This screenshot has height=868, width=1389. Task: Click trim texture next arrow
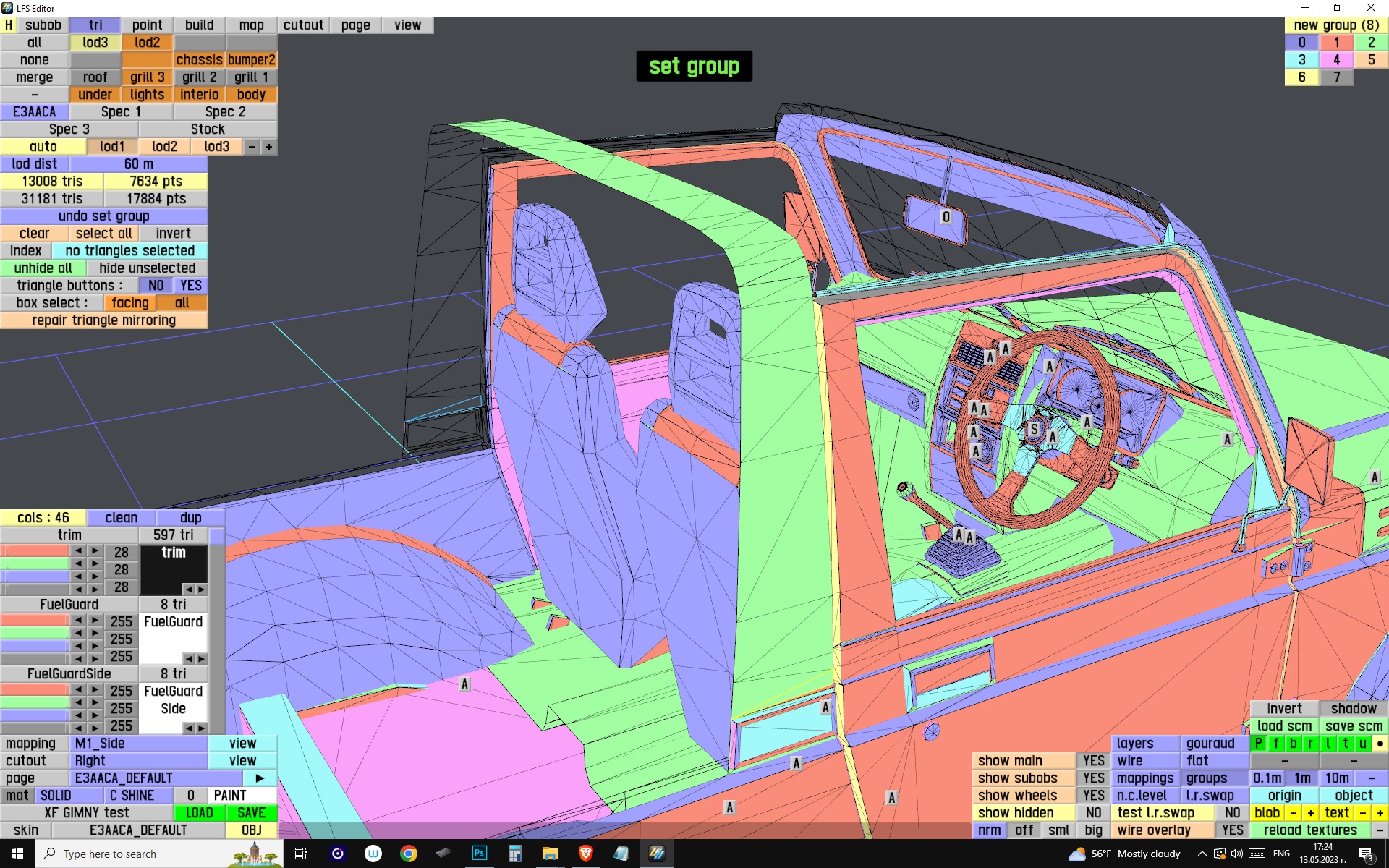pos(202,589)
